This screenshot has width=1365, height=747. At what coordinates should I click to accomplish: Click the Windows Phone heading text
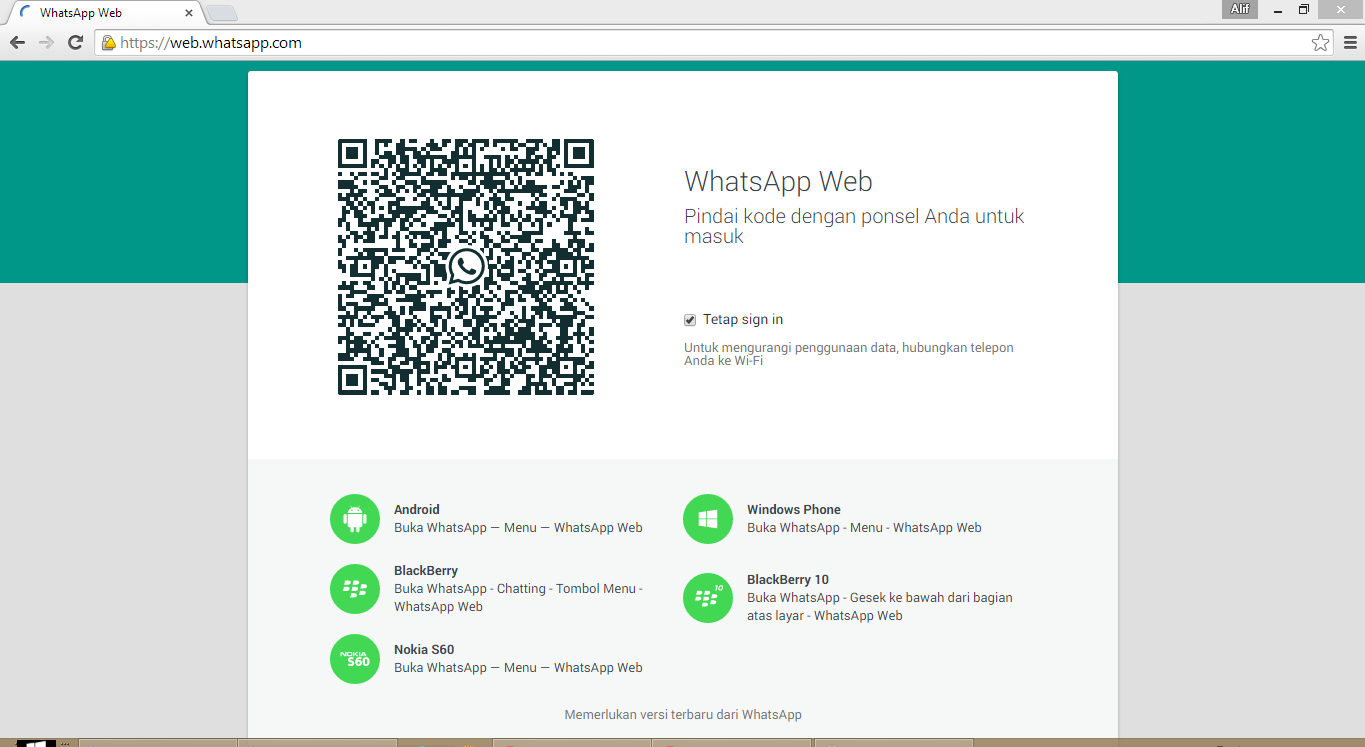click(794, 510)
